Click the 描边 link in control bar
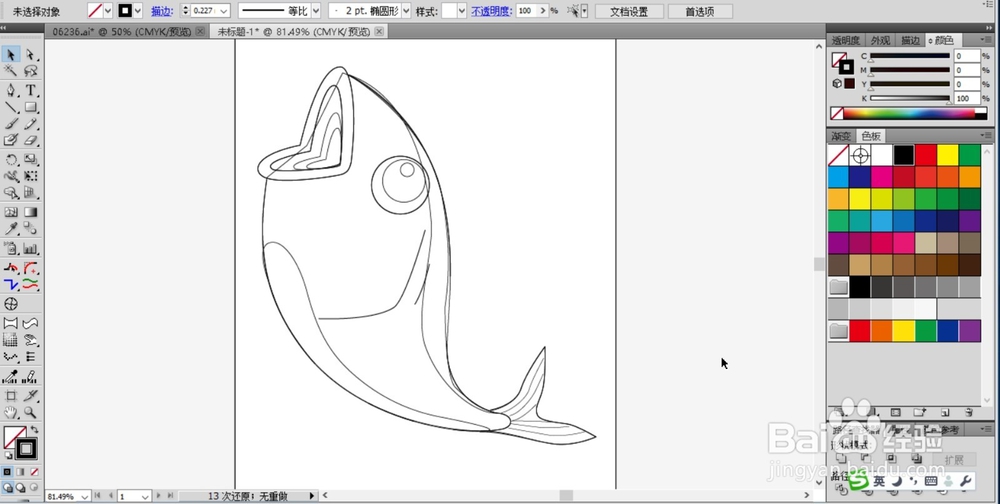Viewport: 1000px width, 504px height. point(162,11)
